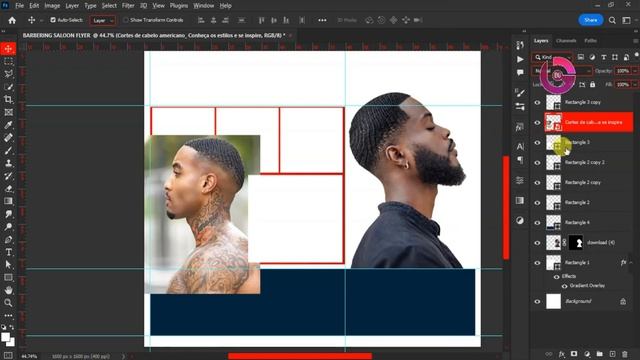Open the Filter menu

pyautogui.click(x=128, y=6)
